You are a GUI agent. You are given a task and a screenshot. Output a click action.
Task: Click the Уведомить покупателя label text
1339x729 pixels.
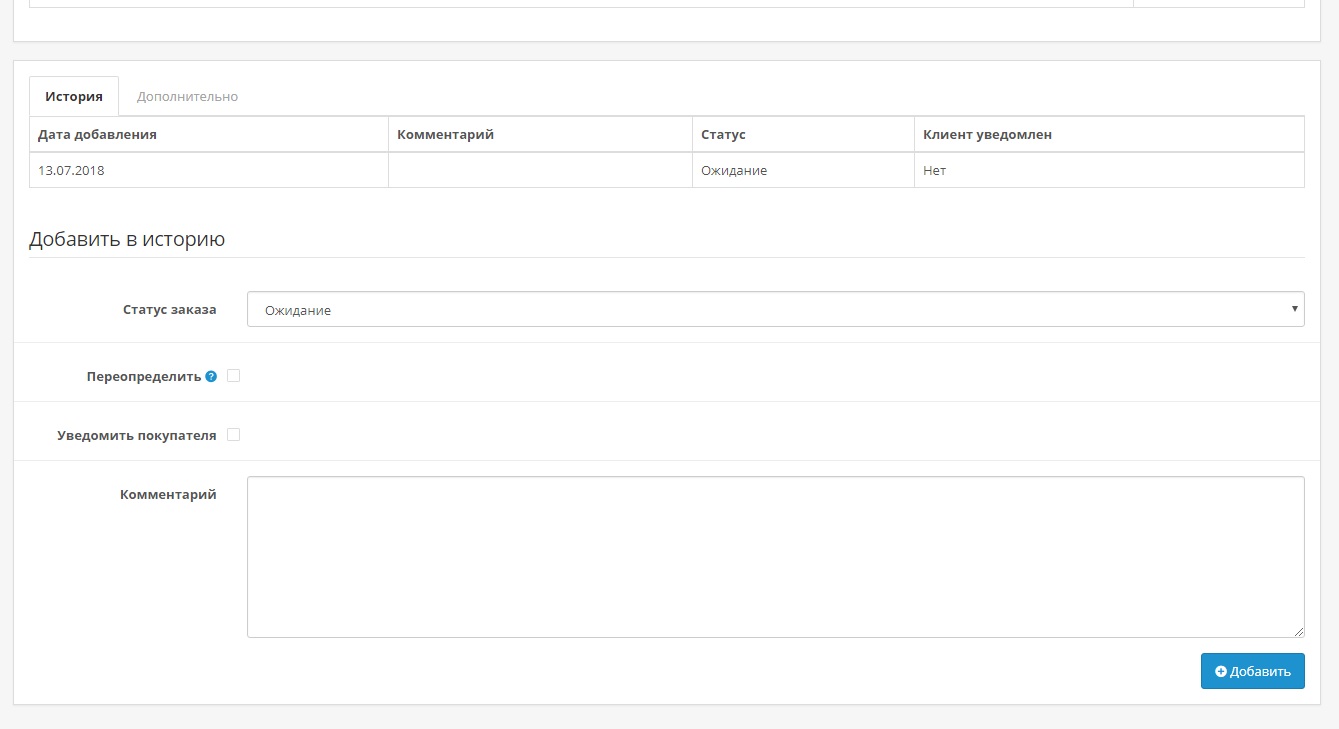point(136,436)
